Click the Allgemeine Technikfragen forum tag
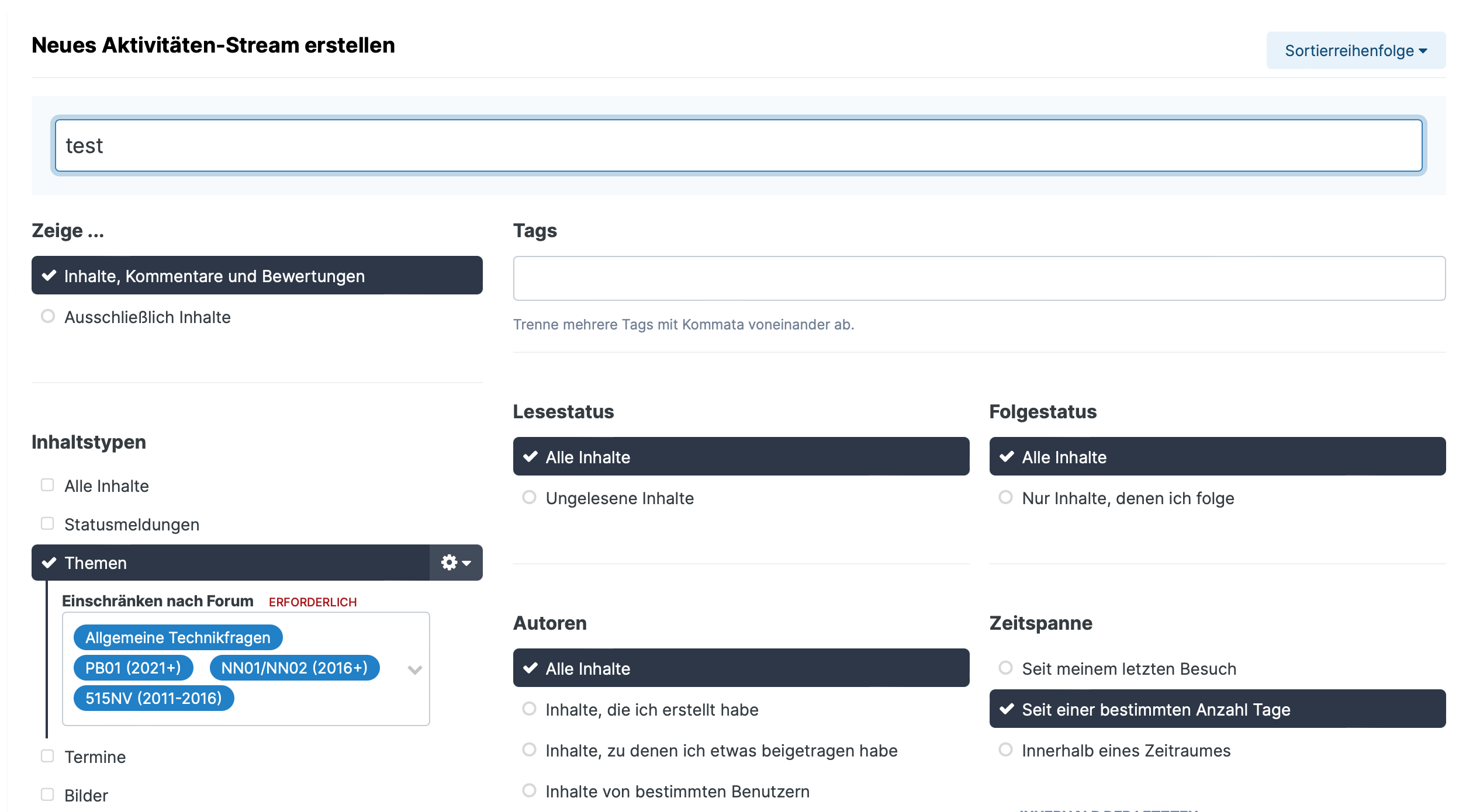The height and width of the screenshot is (812, 1466). 178,637
